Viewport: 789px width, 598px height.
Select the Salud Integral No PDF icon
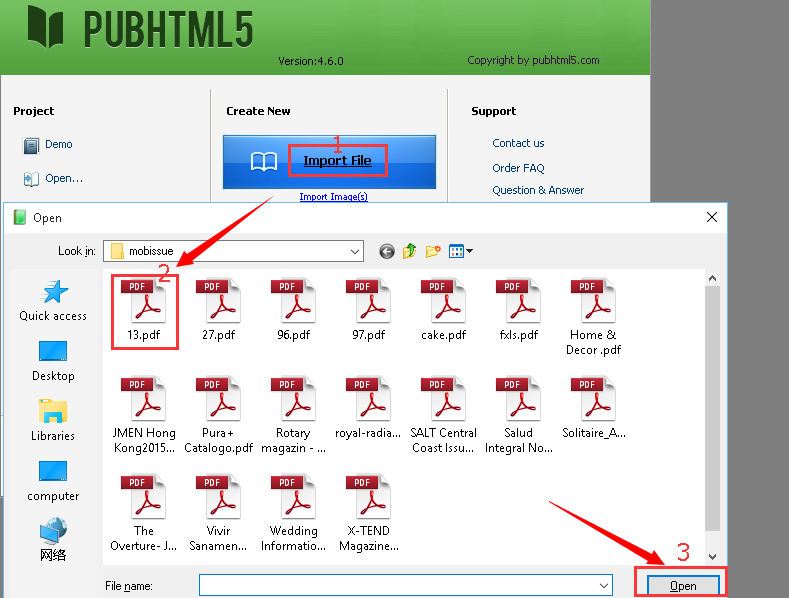[x=518, y=398]
